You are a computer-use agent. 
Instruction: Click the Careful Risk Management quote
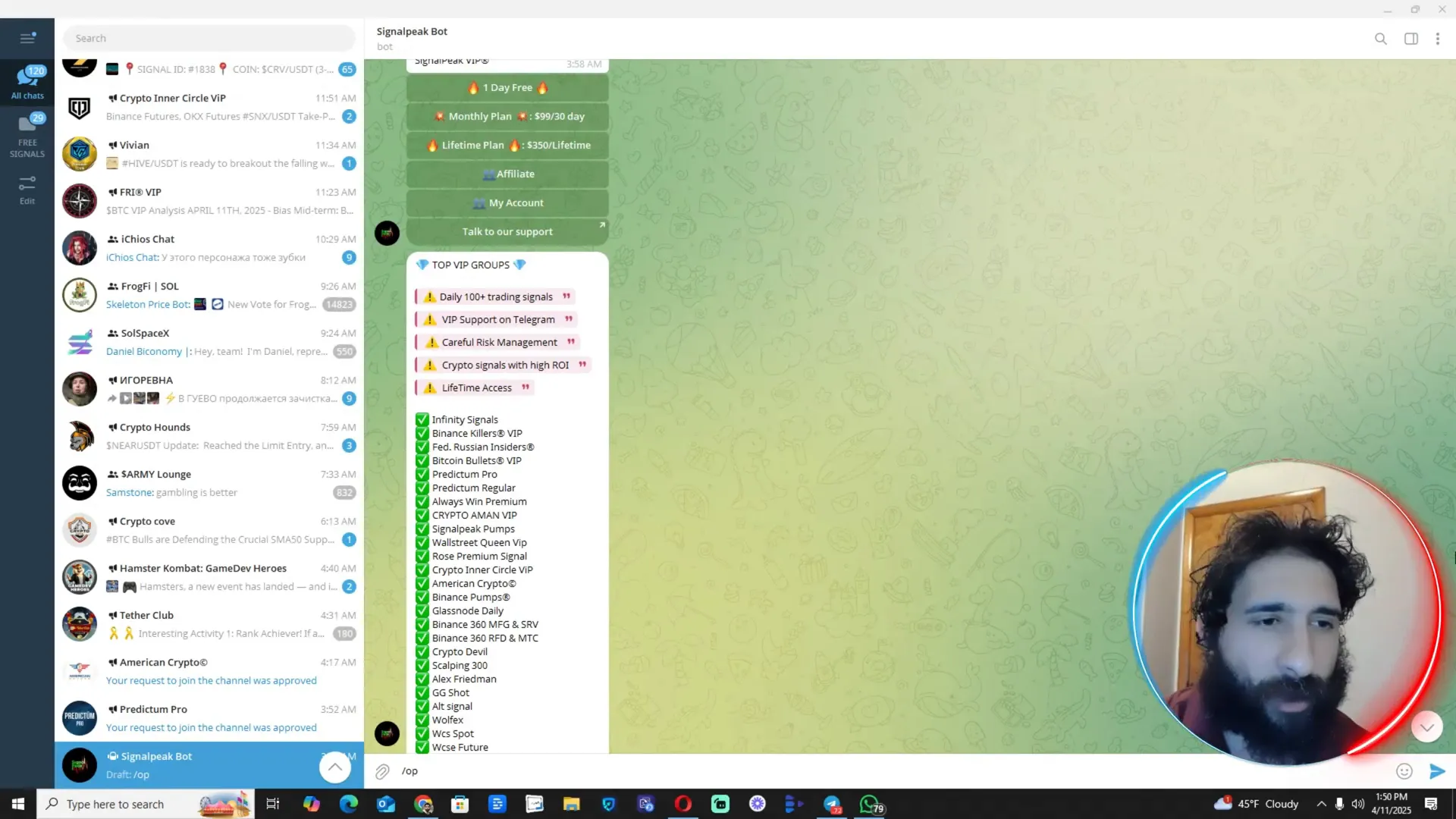point(498,342)
